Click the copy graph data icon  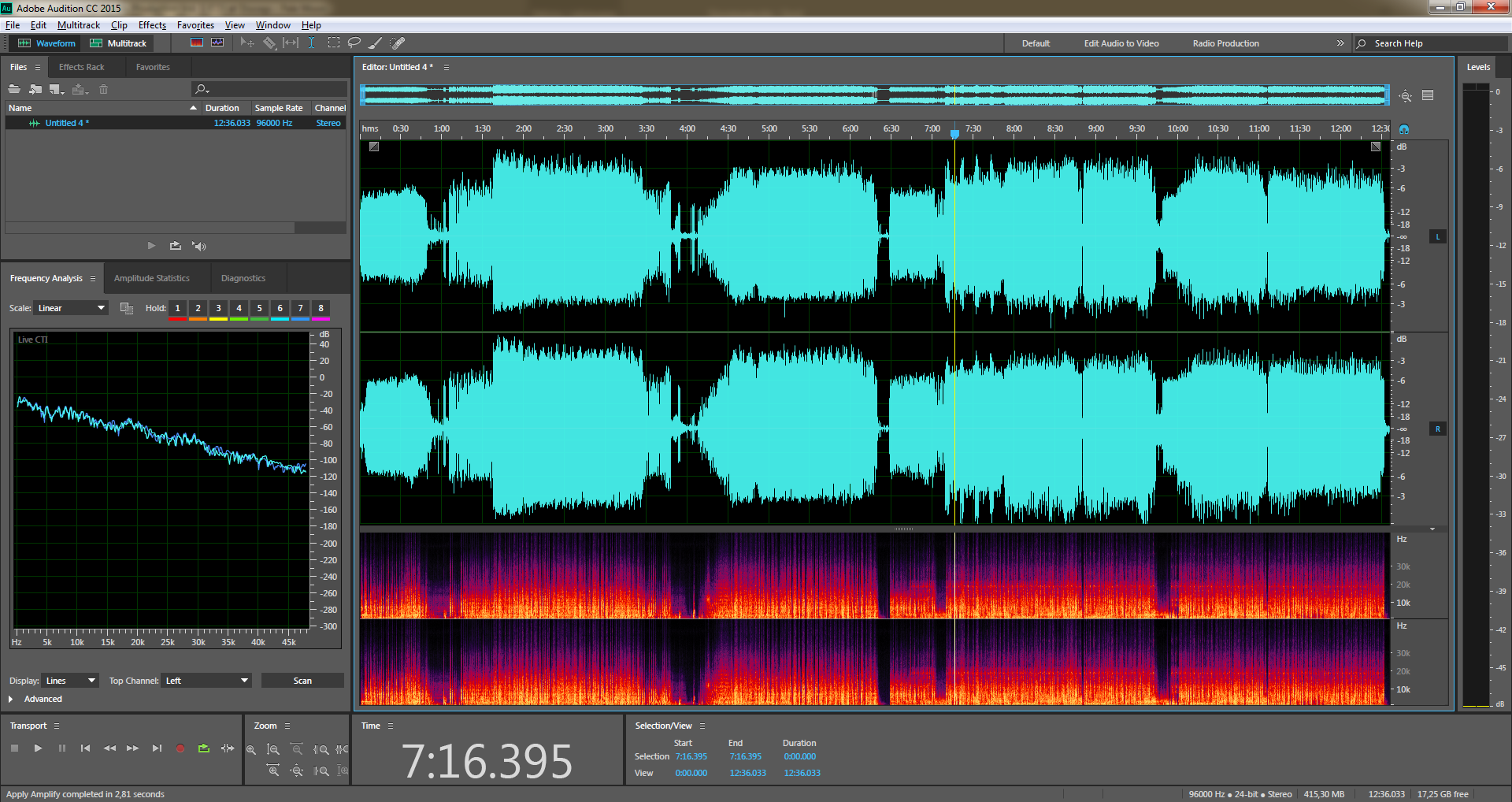(x=126, y=308)
